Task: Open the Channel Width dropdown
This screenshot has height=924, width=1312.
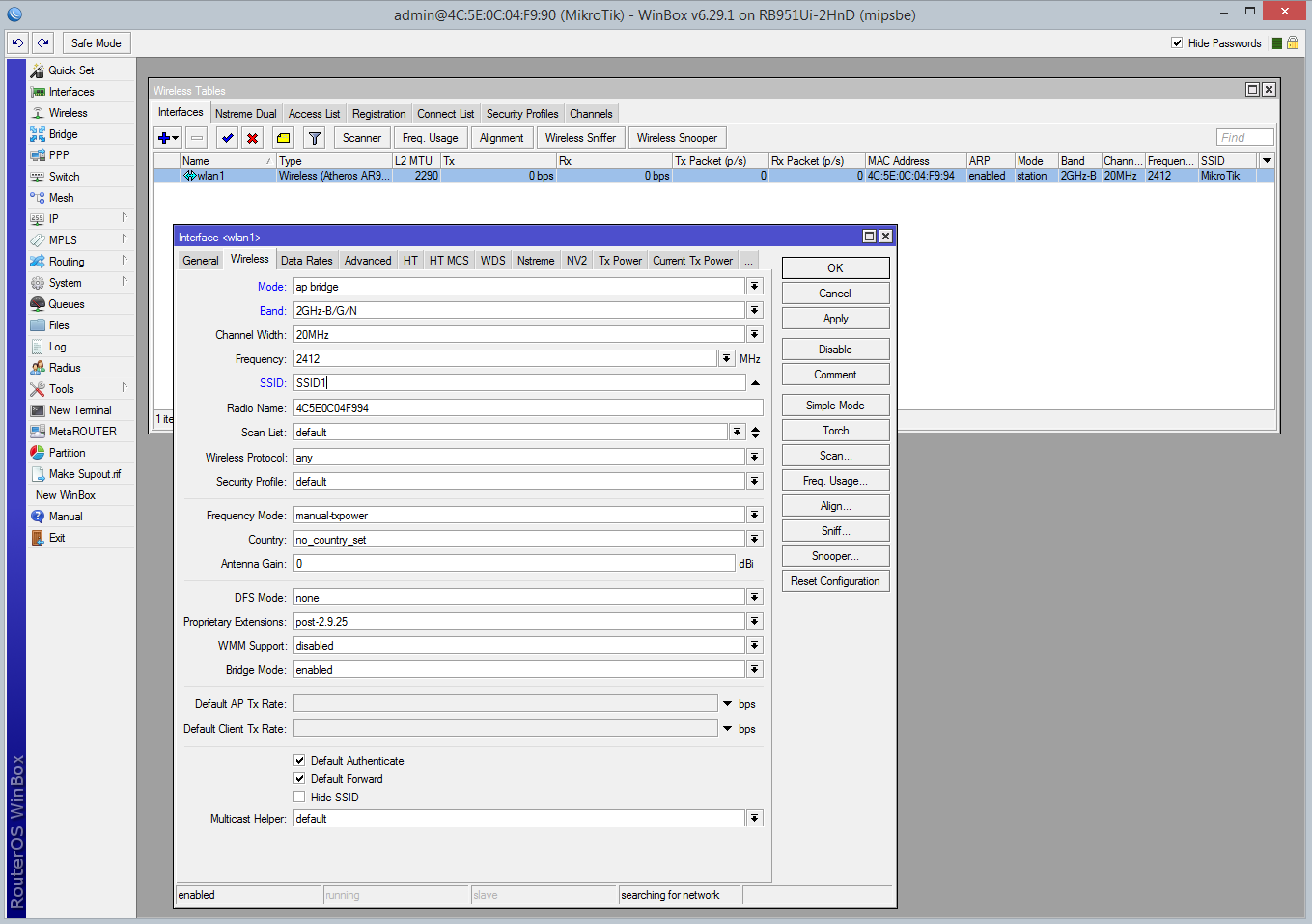Action: tap(755, 334)
